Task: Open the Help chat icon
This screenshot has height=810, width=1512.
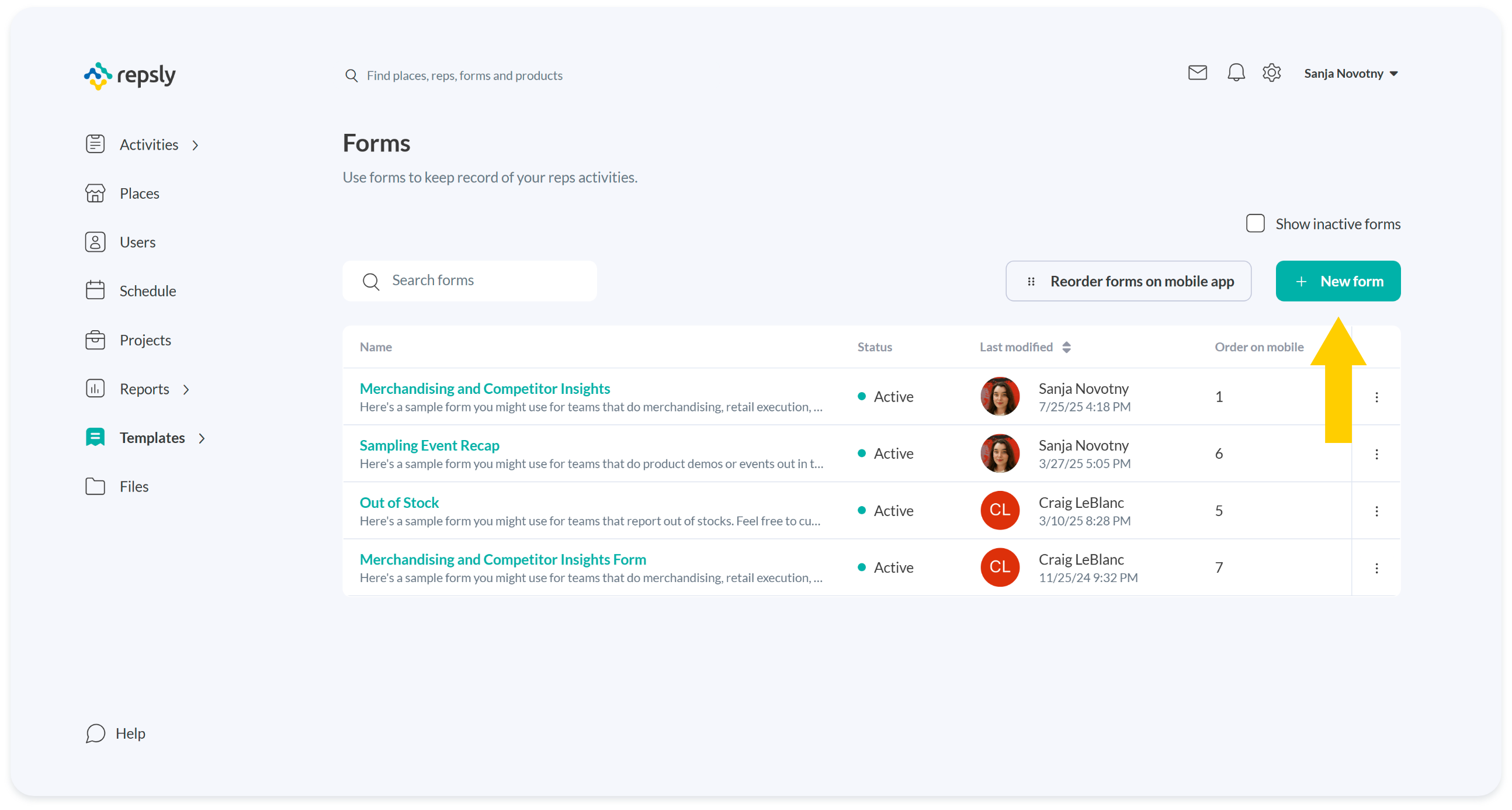Action: (x=95, y=733)
